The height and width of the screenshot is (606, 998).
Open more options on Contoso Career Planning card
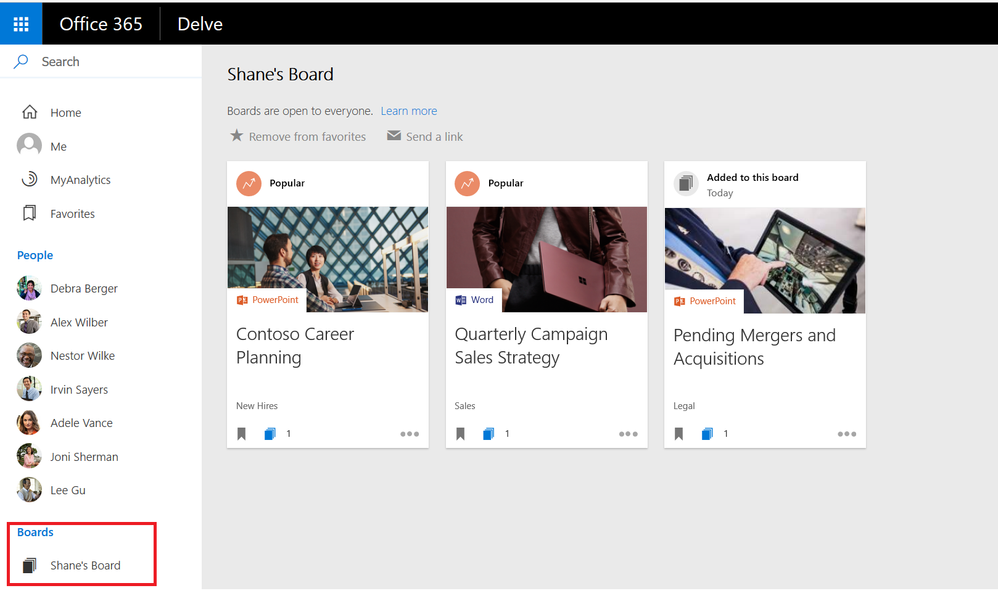(409, 434)
